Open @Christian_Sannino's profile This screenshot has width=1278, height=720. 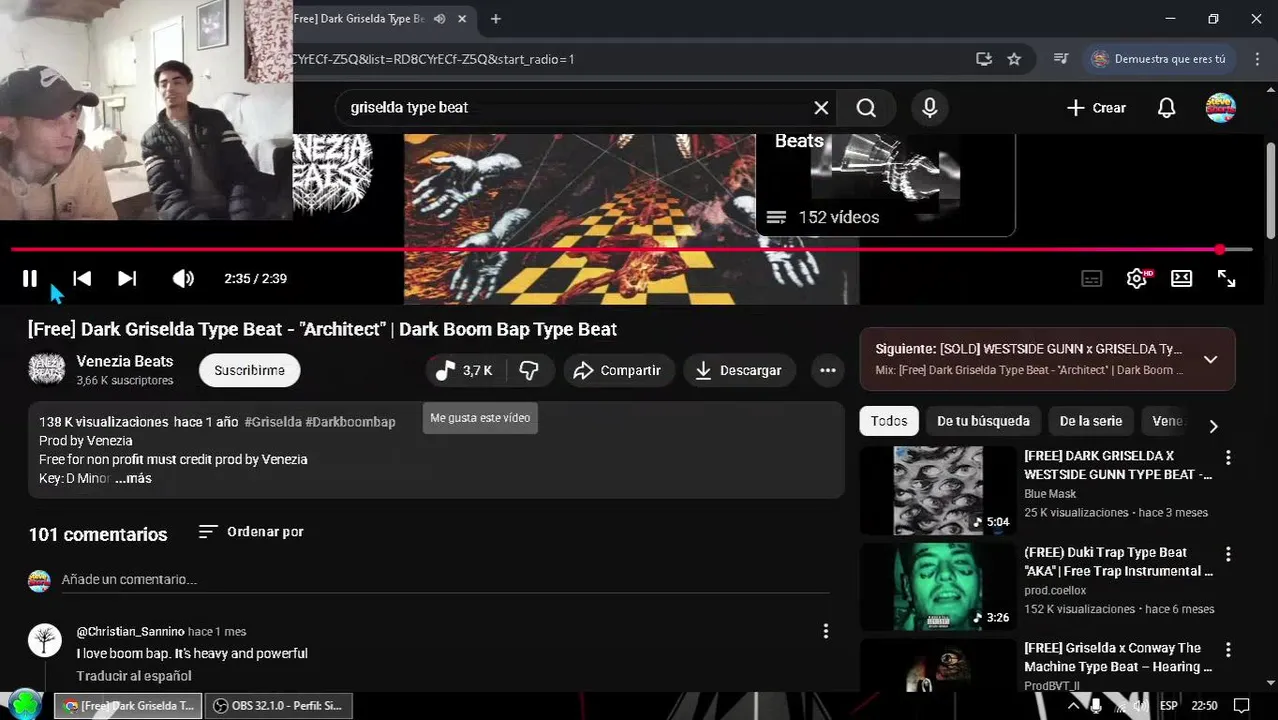pos(131,632)
